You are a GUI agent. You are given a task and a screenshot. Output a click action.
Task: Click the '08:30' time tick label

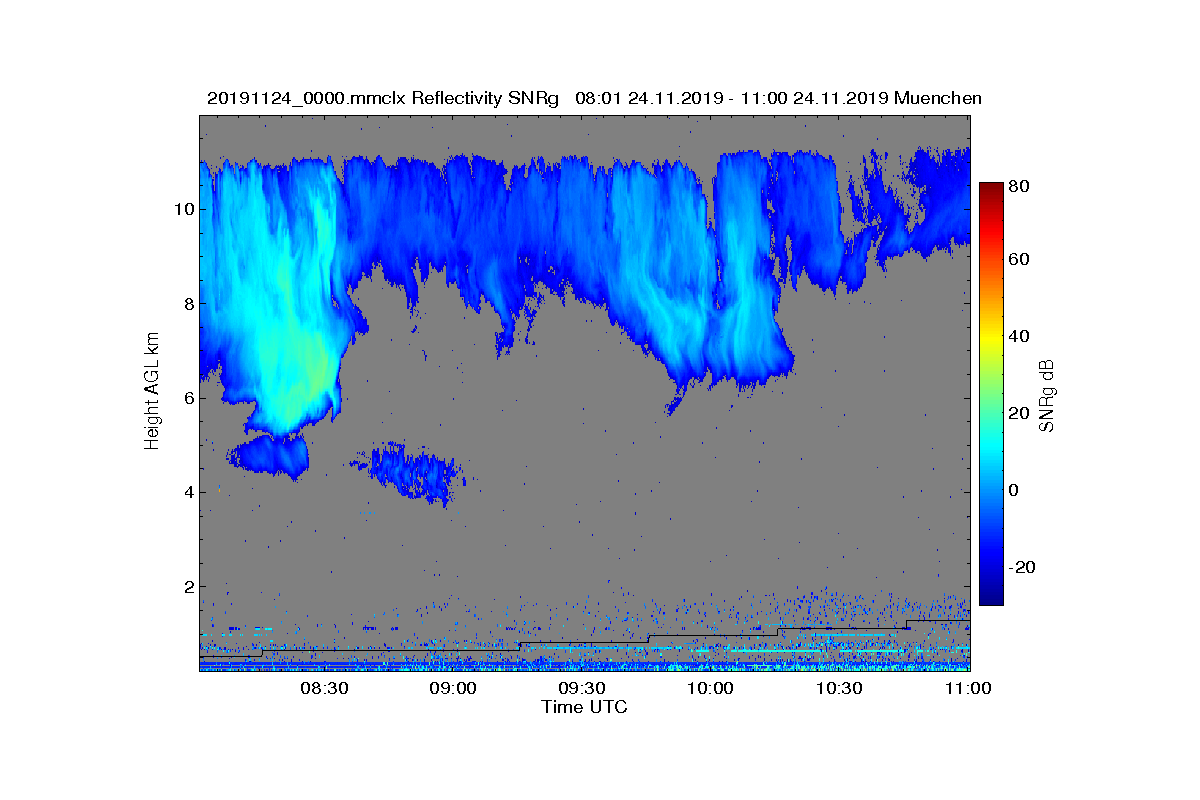[x=324, y=688]
